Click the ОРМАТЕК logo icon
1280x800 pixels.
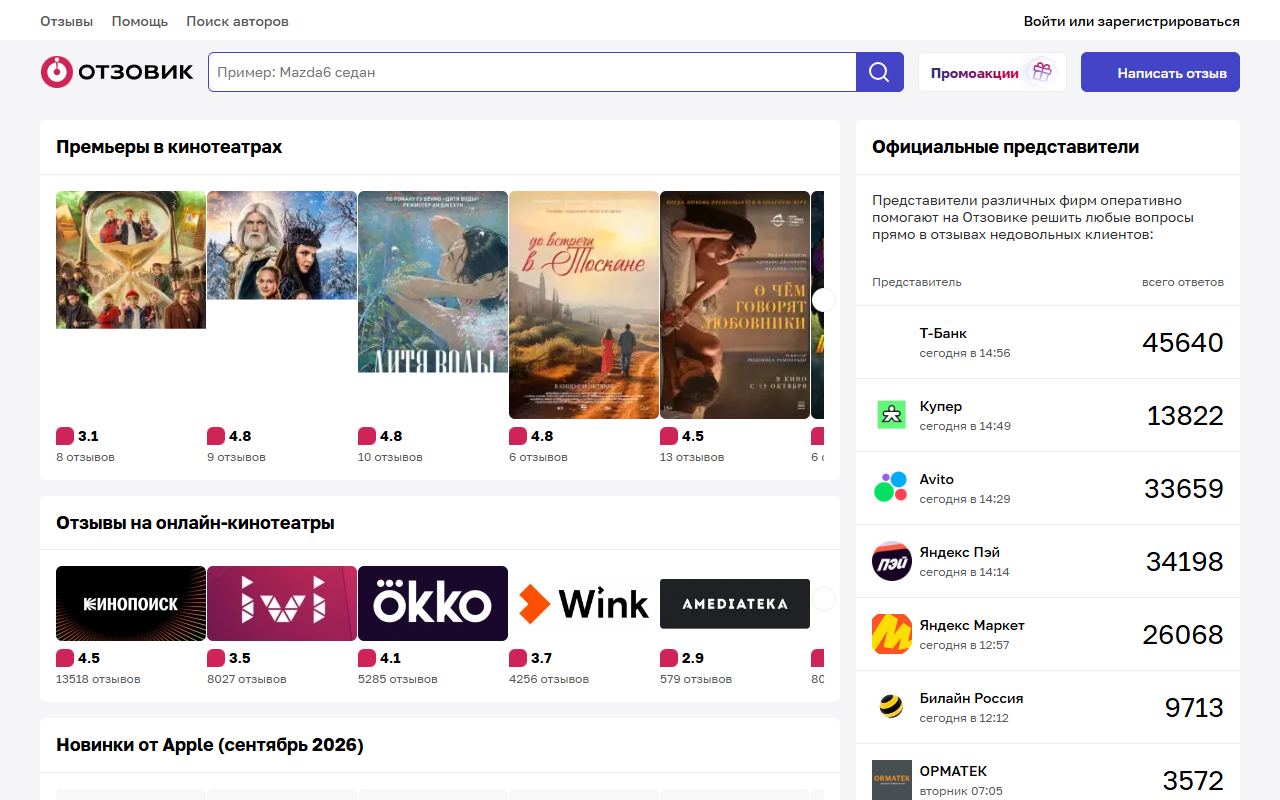click(891, 780)
